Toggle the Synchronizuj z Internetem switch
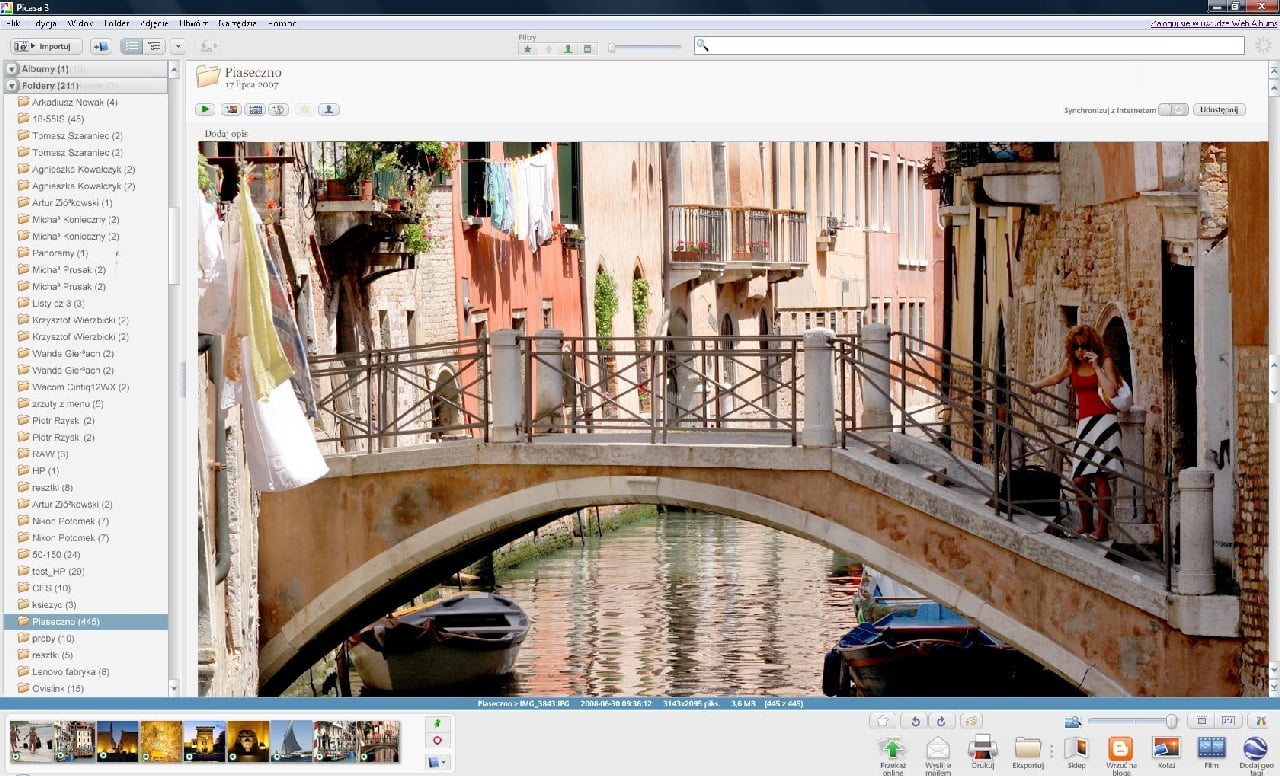The height and width of the screenshot is (776, 1280). [x=1173, y=110]
